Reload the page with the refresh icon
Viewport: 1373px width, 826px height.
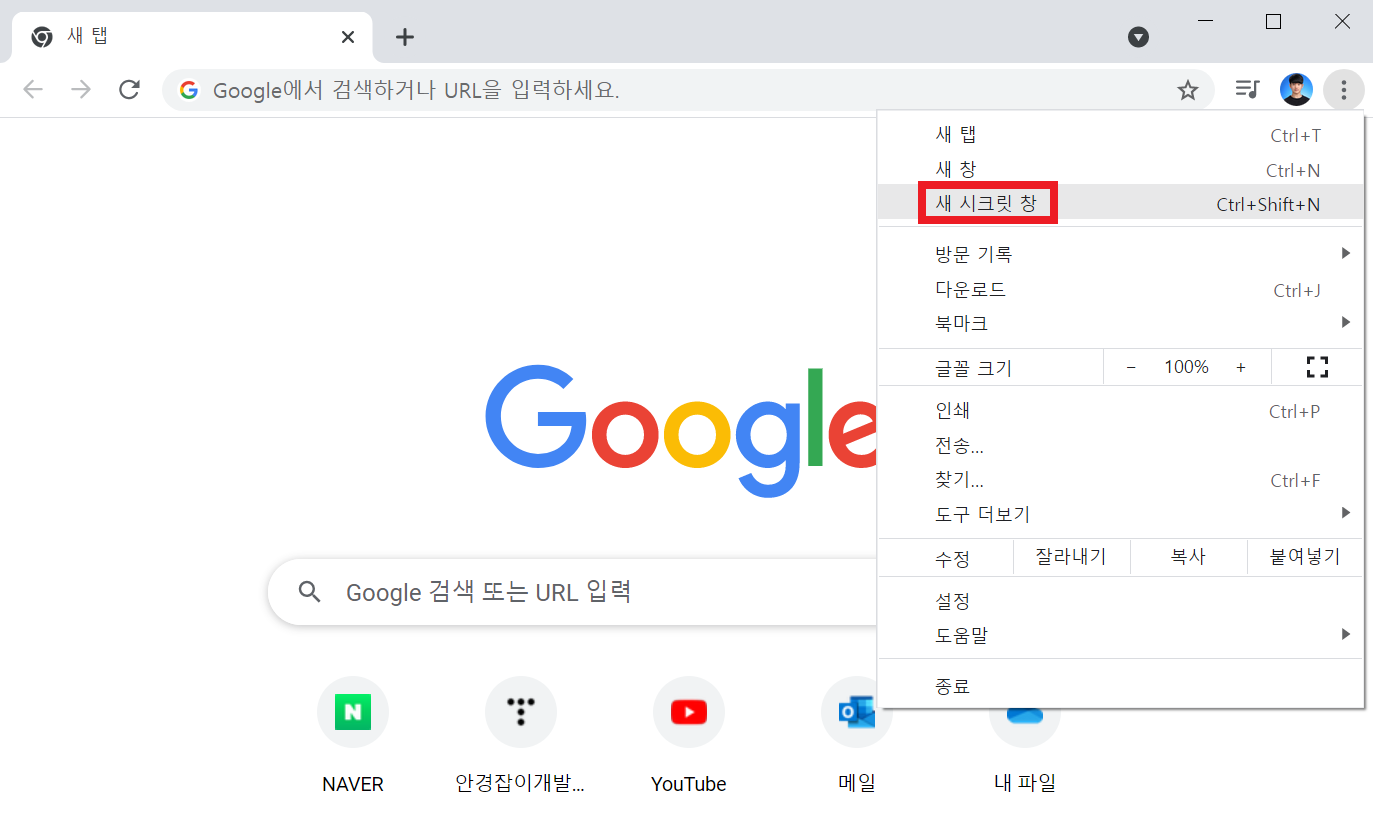(129, 90)
